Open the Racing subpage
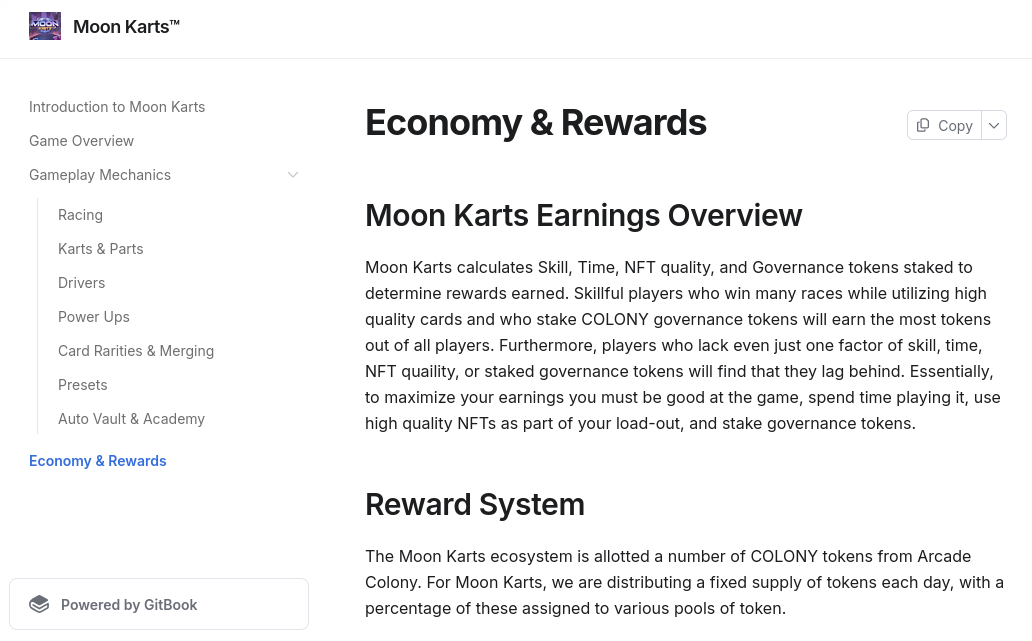 80,215
